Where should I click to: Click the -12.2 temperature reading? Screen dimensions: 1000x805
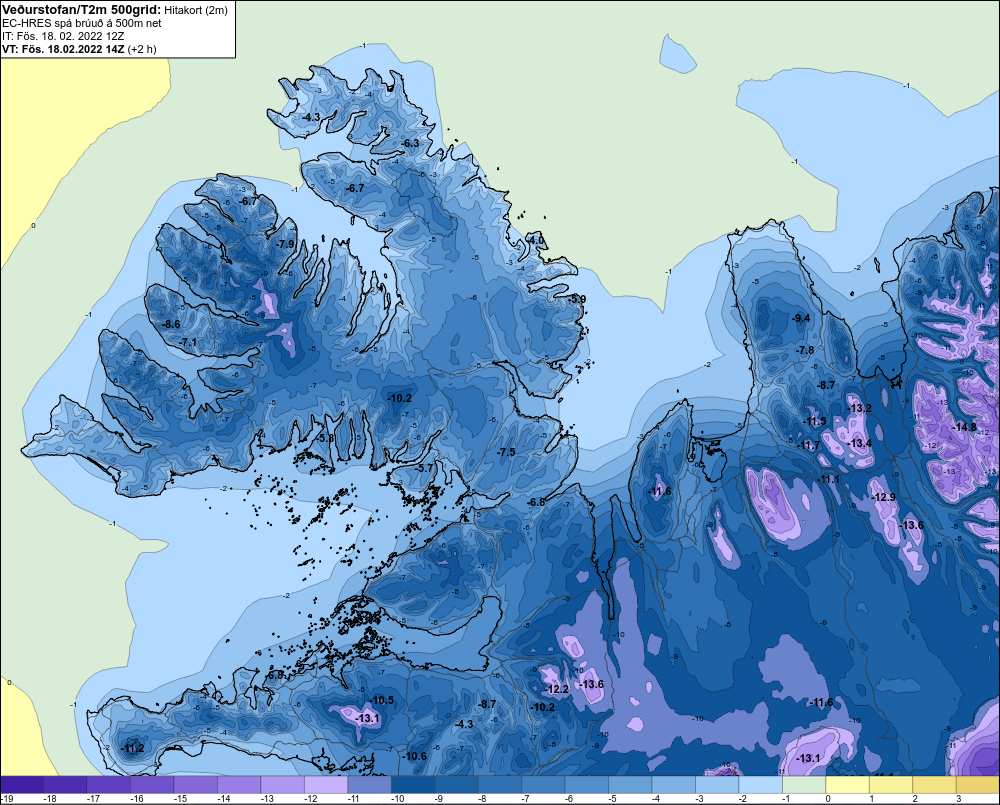coord(557,689)
